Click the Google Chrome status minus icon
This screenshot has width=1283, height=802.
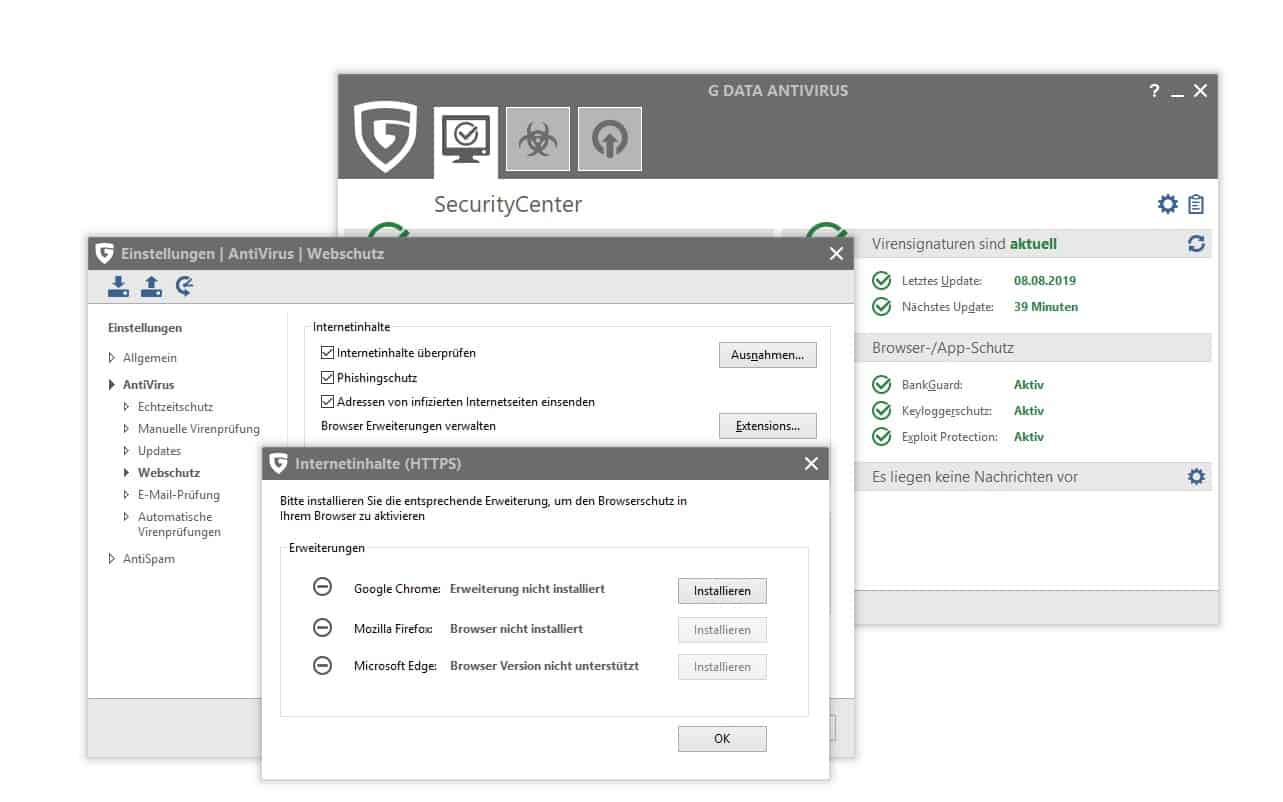[323, 588]
